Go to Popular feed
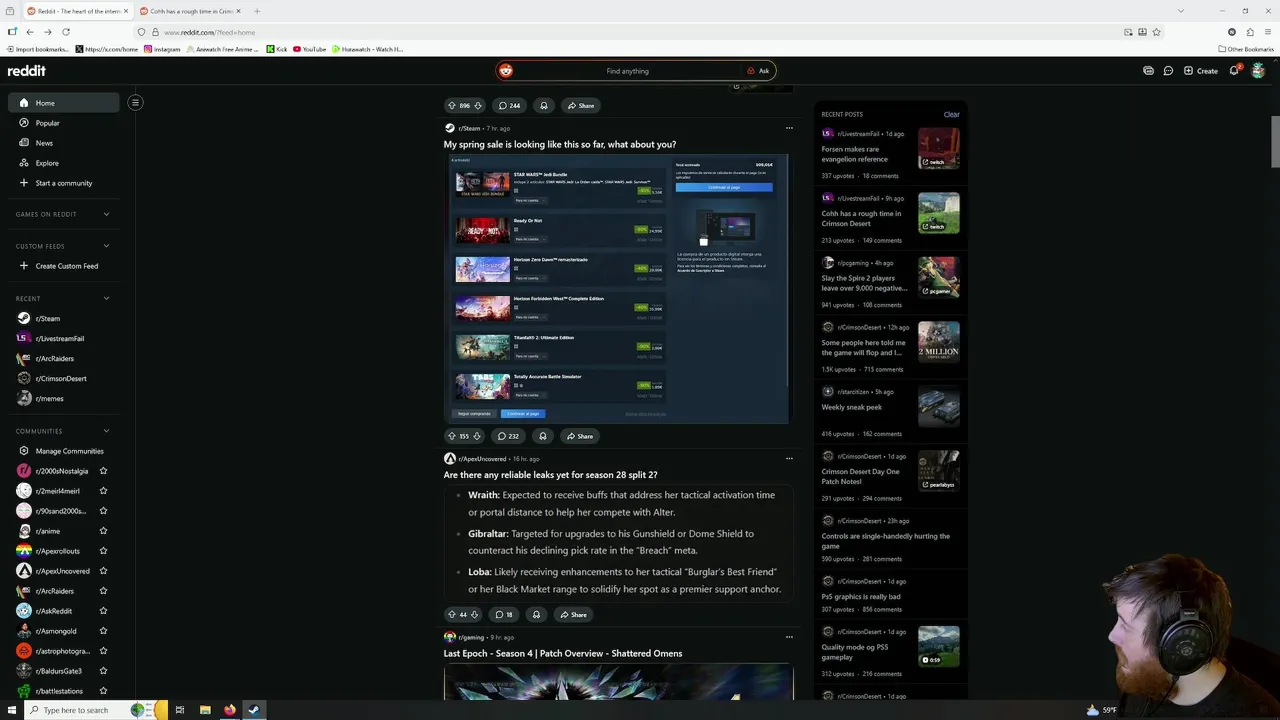The width and height of the screenshot is (1280, 720). click(64, 123)
